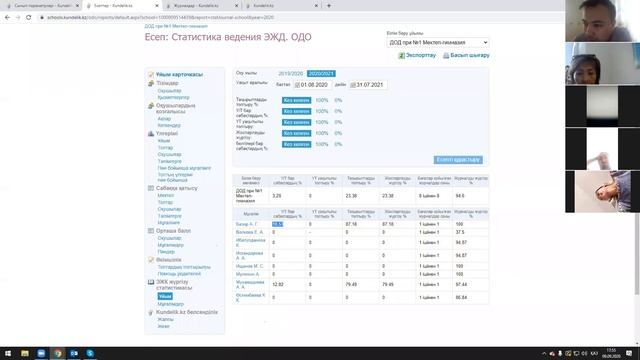Viewport: 640px width, 360px height.
Task: Click the browser address bar URL
Action: click(160, 18)
